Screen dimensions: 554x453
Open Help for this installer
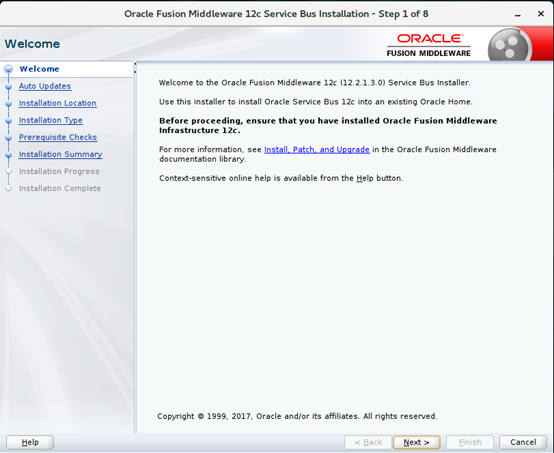[30, 442]
